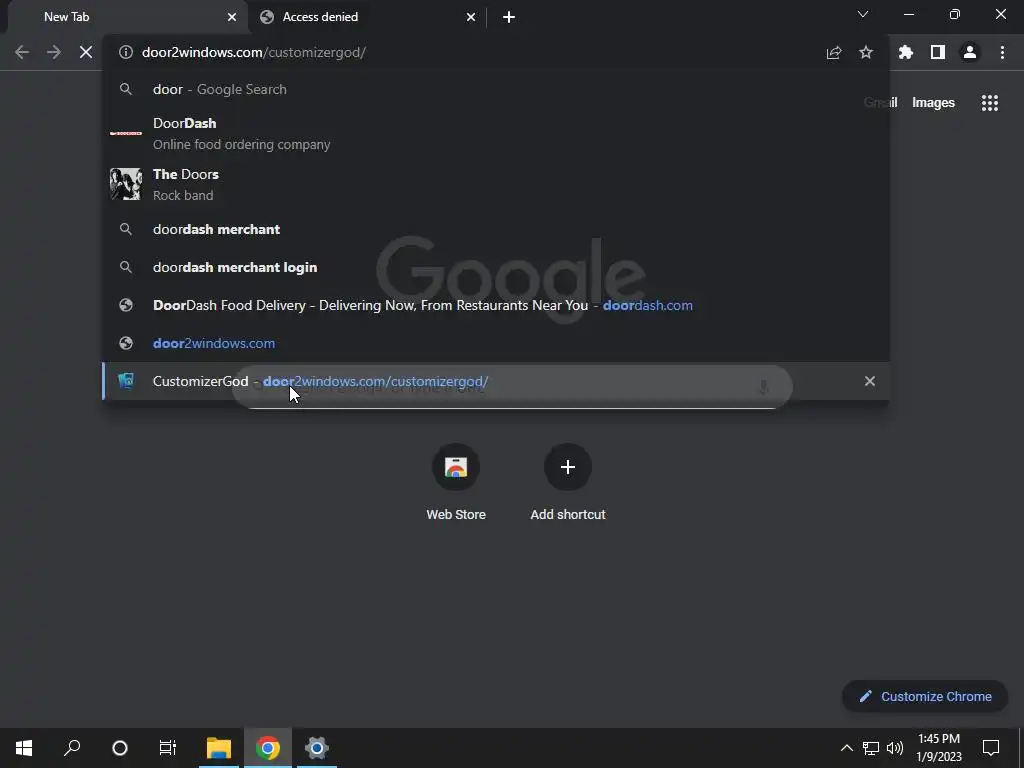The width and height of the screenshot is (1024, 768).
Task: Share this page icon
Action: click(x=834, y=52)
